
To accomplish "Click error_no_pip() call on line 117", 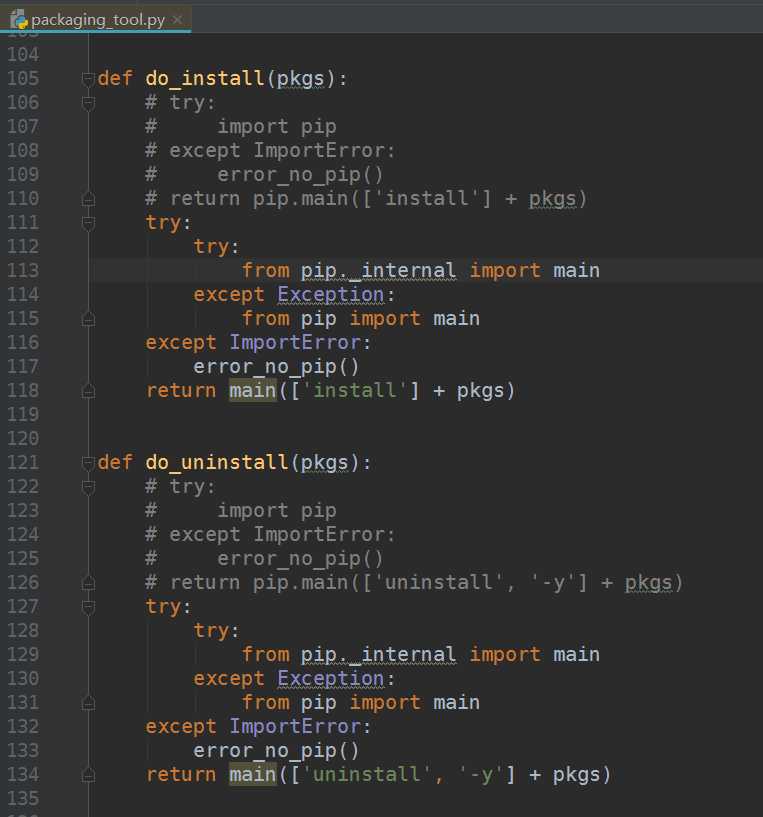I will 276,367.
